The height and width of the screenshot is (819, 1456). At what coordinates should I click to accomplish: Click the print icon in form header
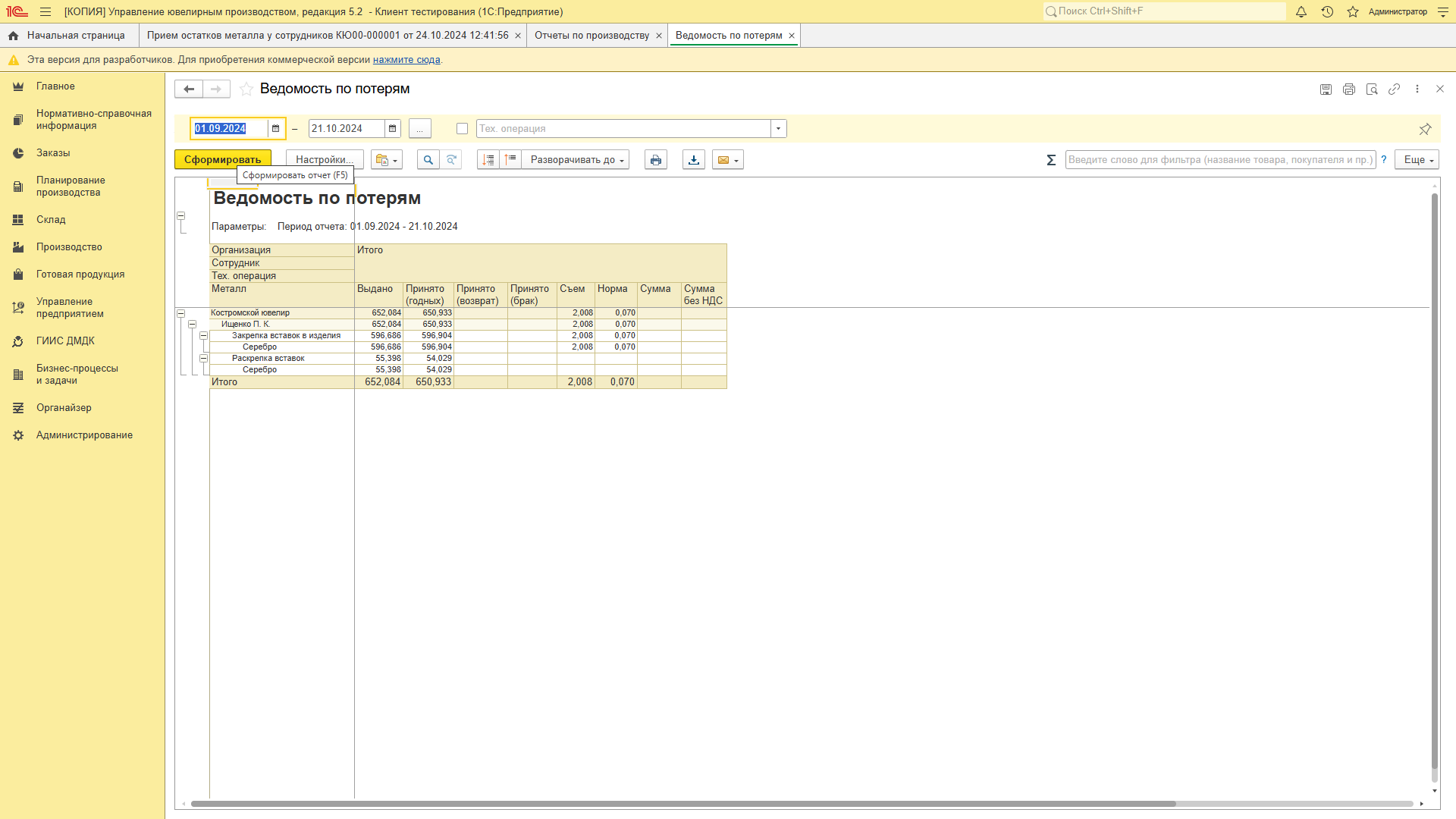[1349, 89]
